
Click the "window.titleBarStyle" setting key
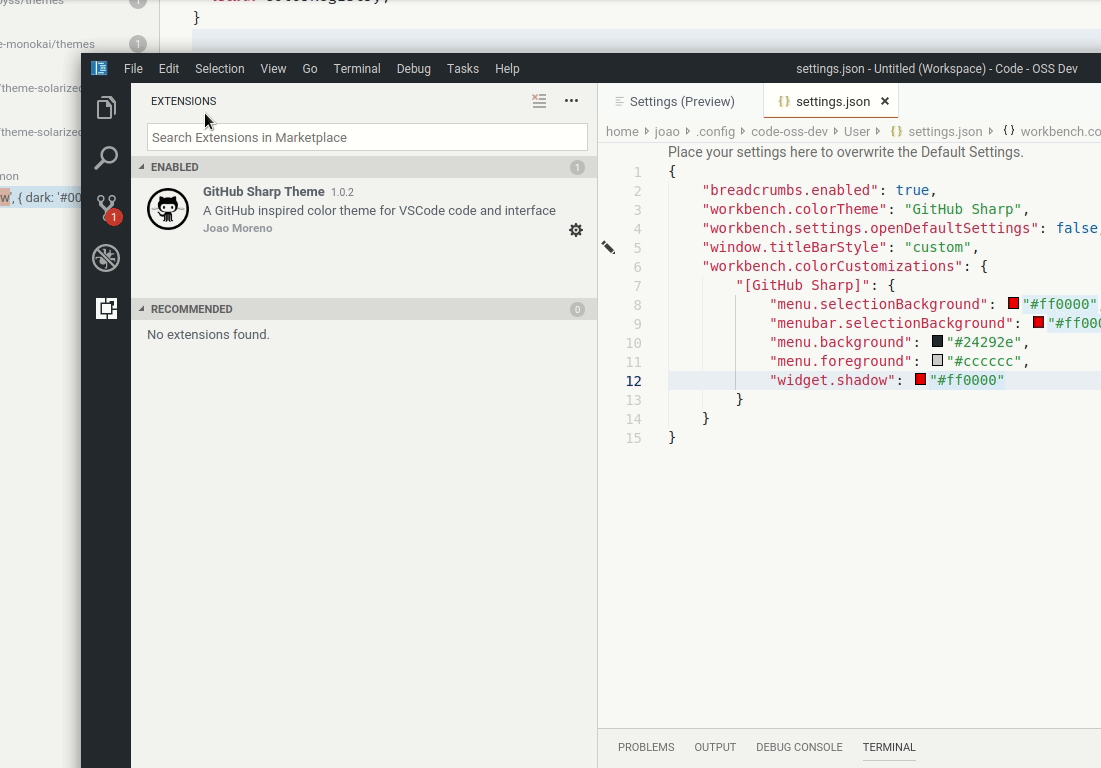click(794, 247)
